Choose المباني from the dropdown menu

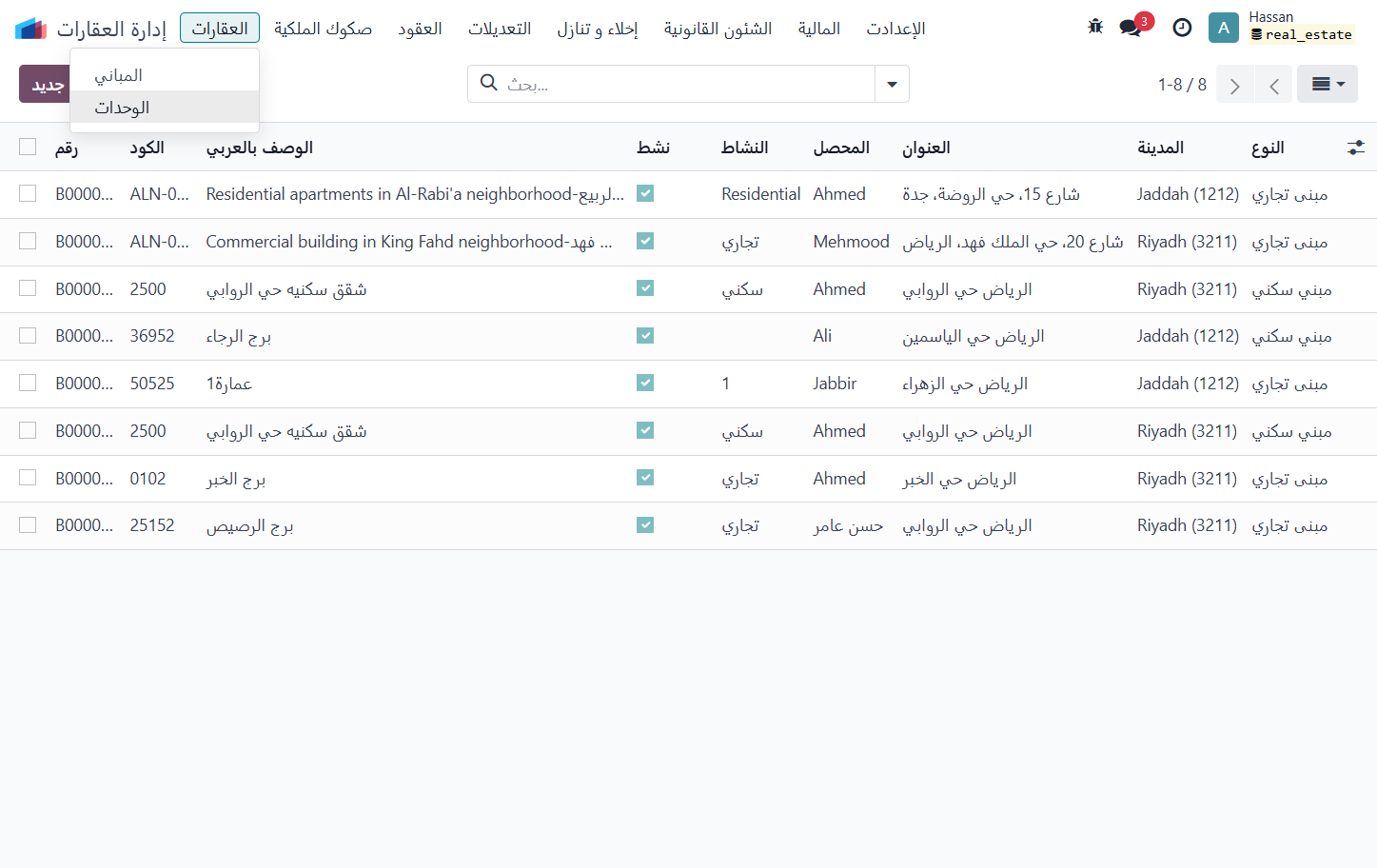point(165,74)
